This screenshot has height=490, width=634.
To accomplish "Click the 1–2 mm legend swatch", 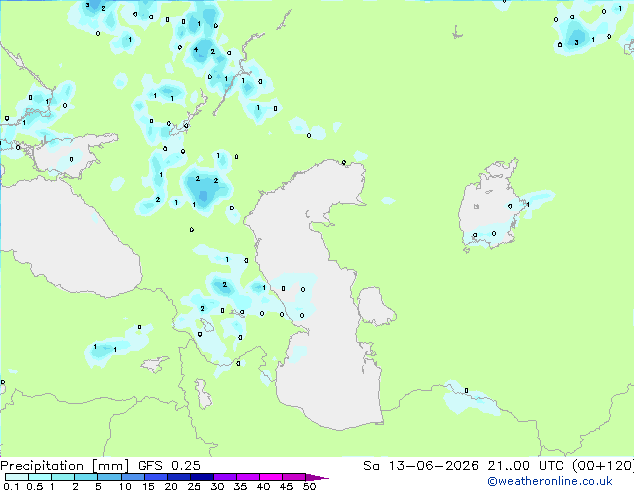I will pos(63,477).
